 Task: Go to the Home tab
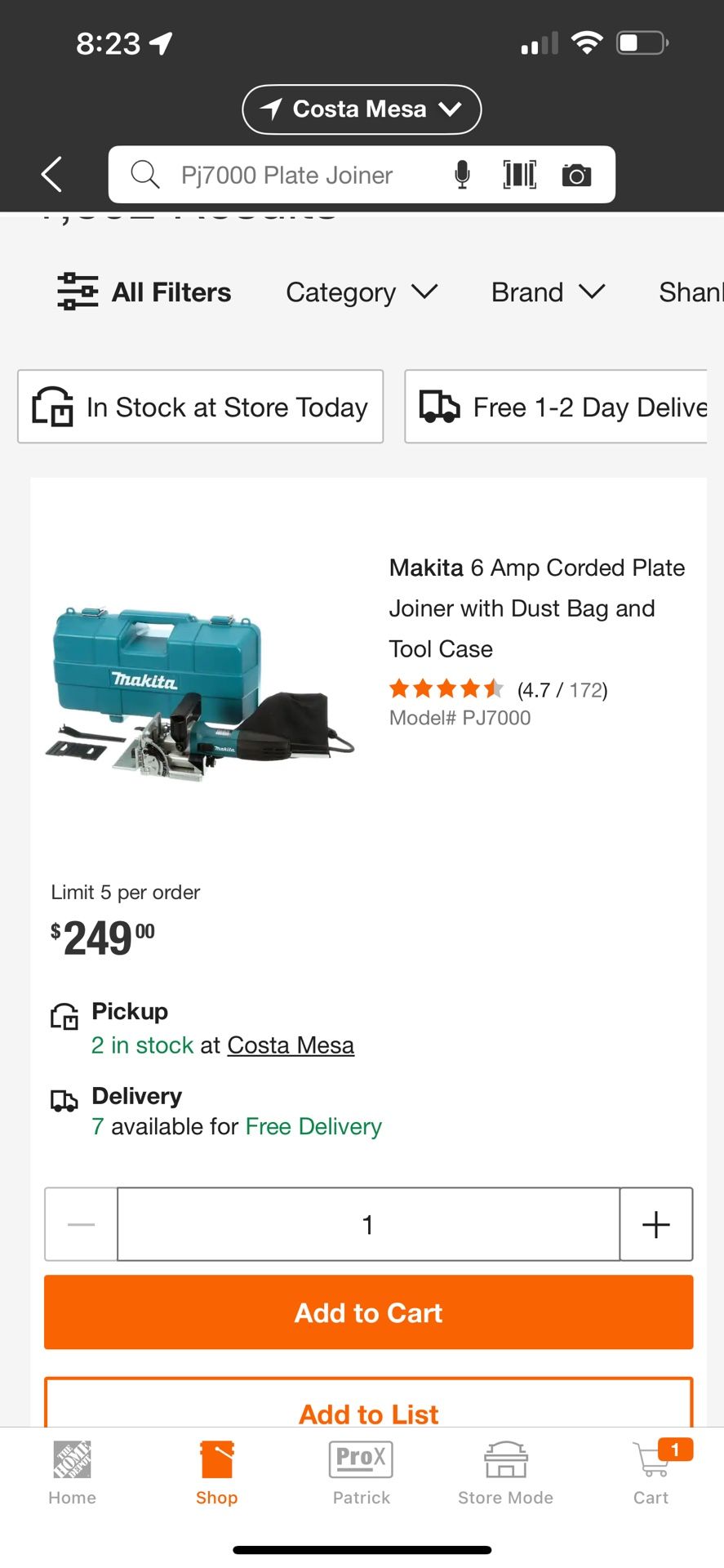(72, 1473)
